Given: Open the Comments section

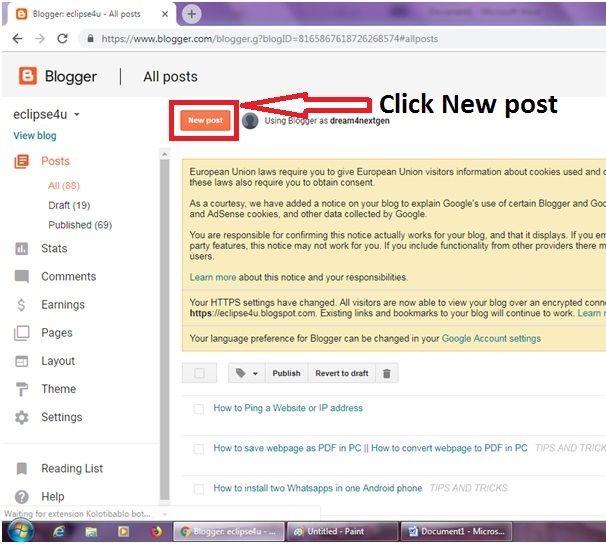Looking at the screenshot, I should 69,277.
